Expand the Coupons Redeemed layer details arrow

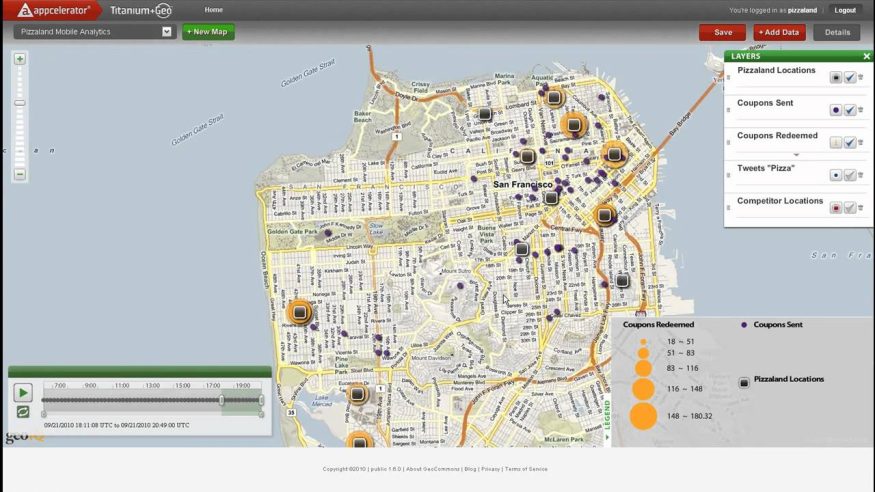(x=796, y=155)
